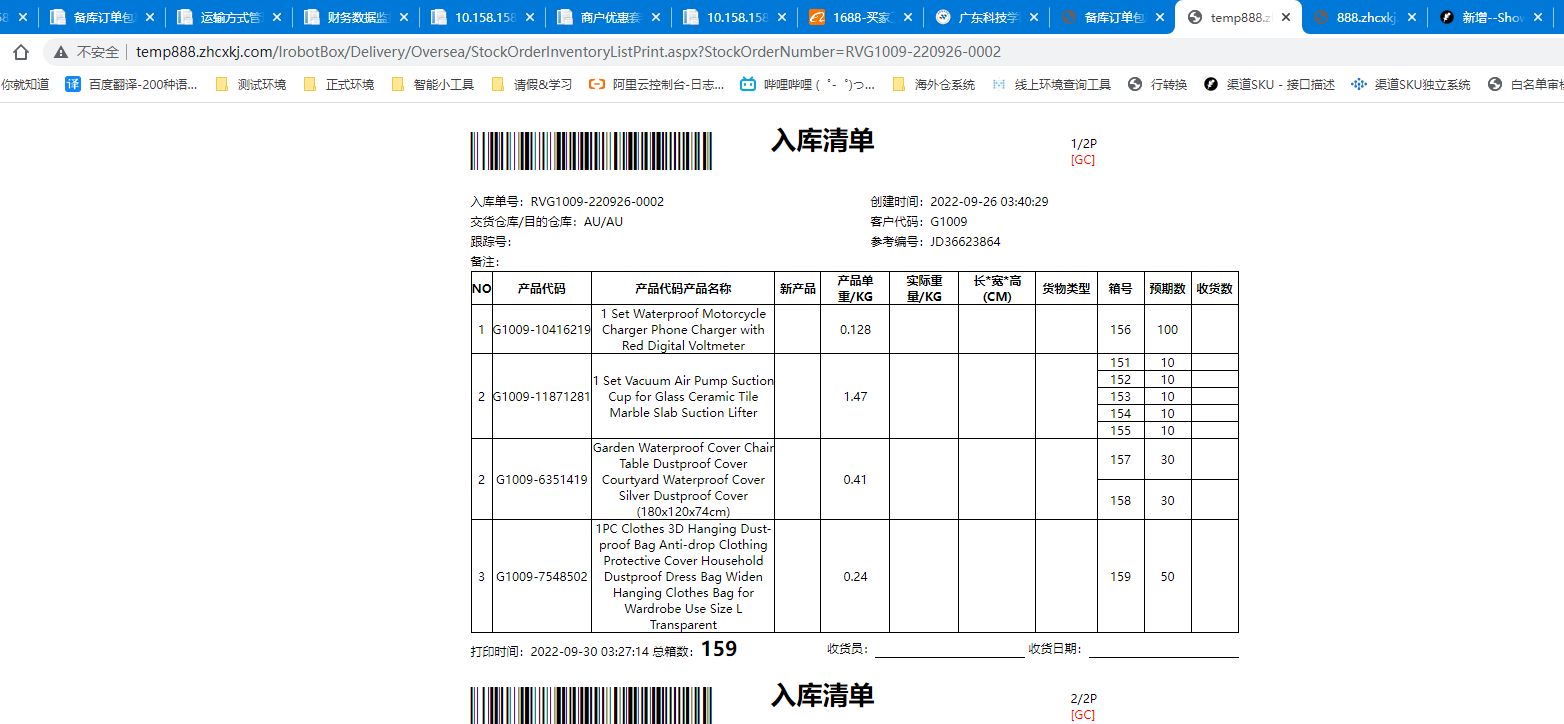Click the 1/2P page indicator
Viewport: 1564px width, 724px height.
(x=1083, y=144)
